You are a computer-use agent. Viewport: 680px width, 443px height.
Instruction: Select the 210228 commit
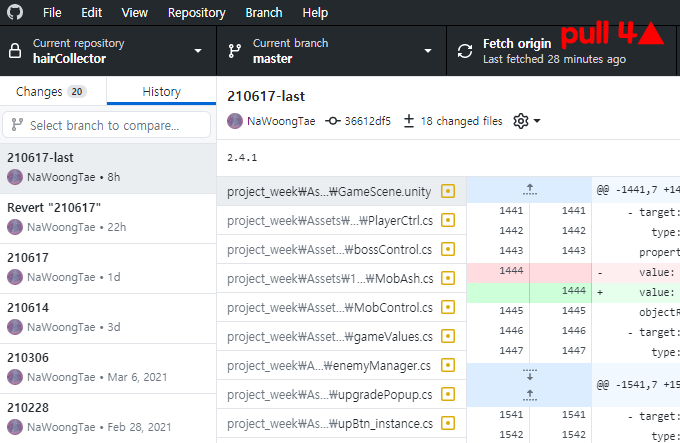point(108,418)
